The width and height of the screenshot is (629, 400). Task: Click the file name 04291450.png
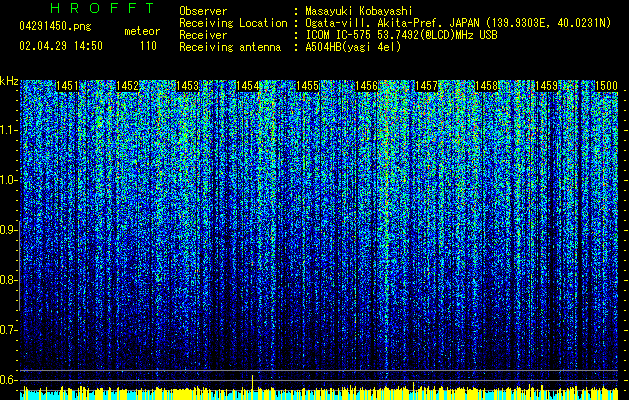coord(55,26)
